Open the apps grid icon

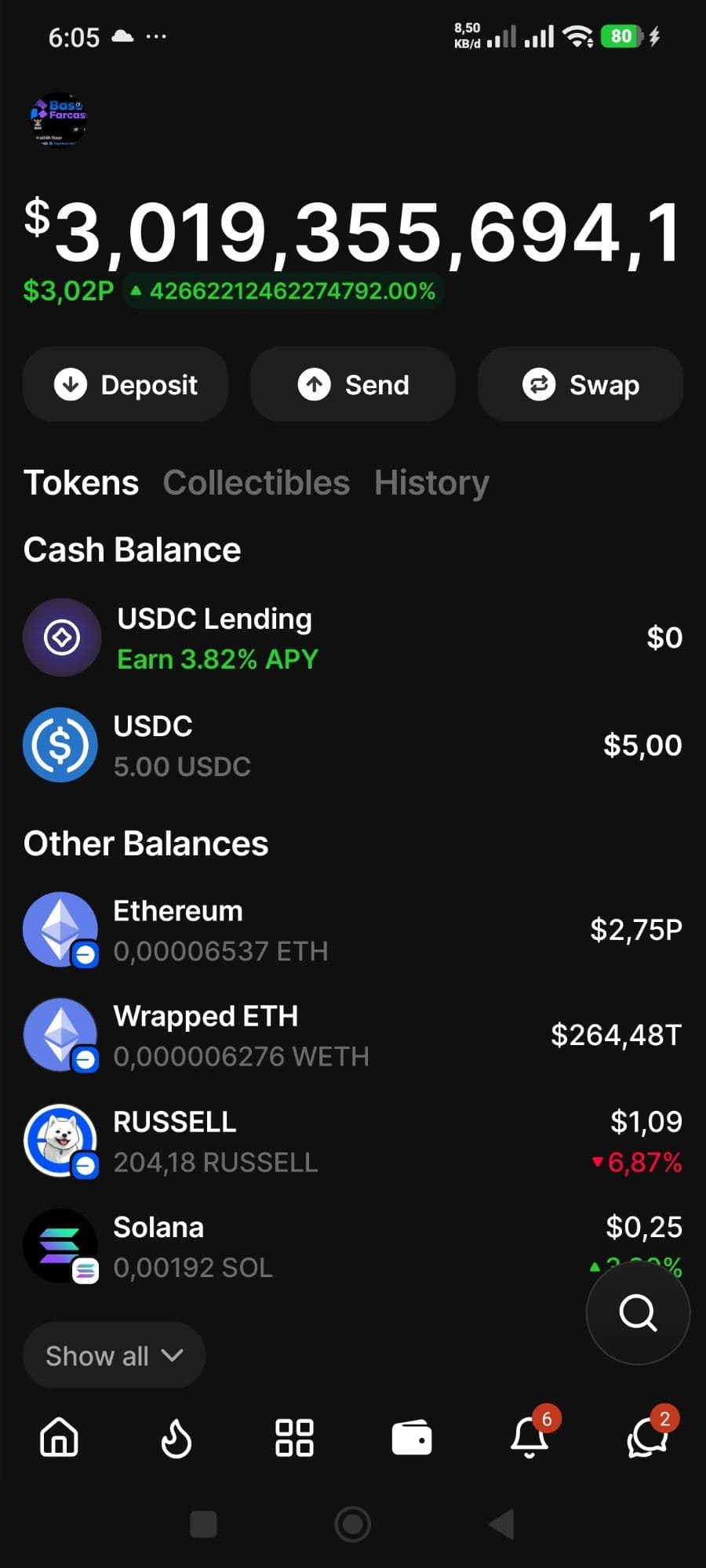tap(294, 1438)
